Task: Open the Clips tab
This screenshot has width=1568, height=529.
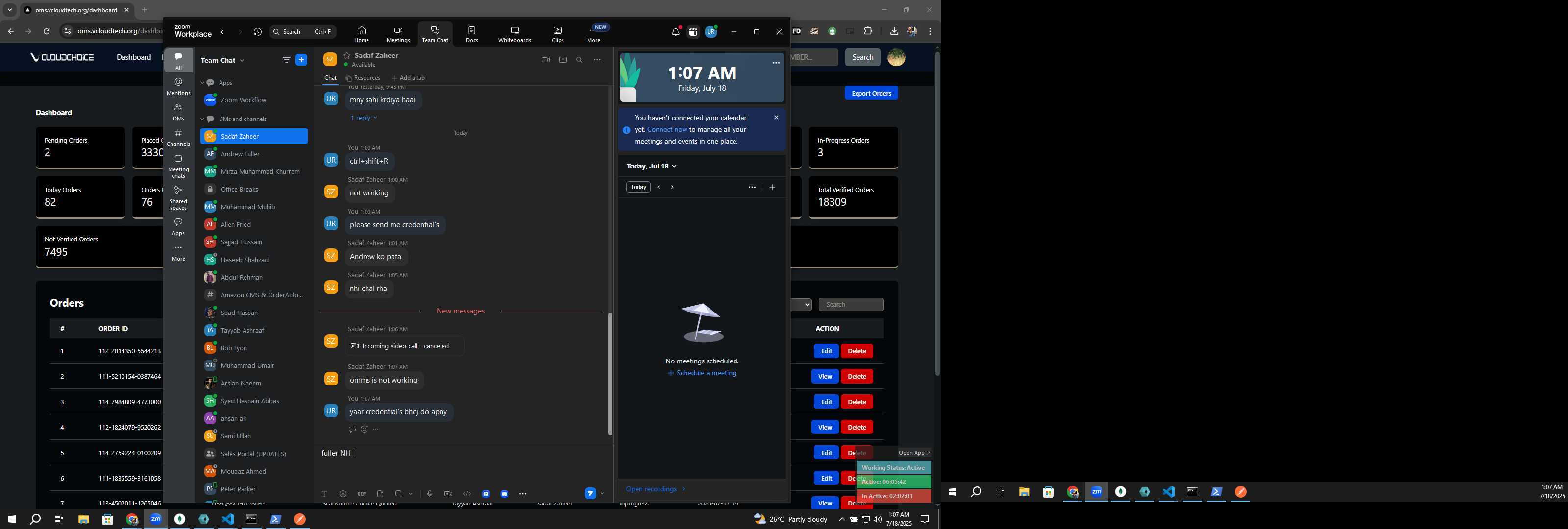Action: pyautogui.click(x=558, y=34)
